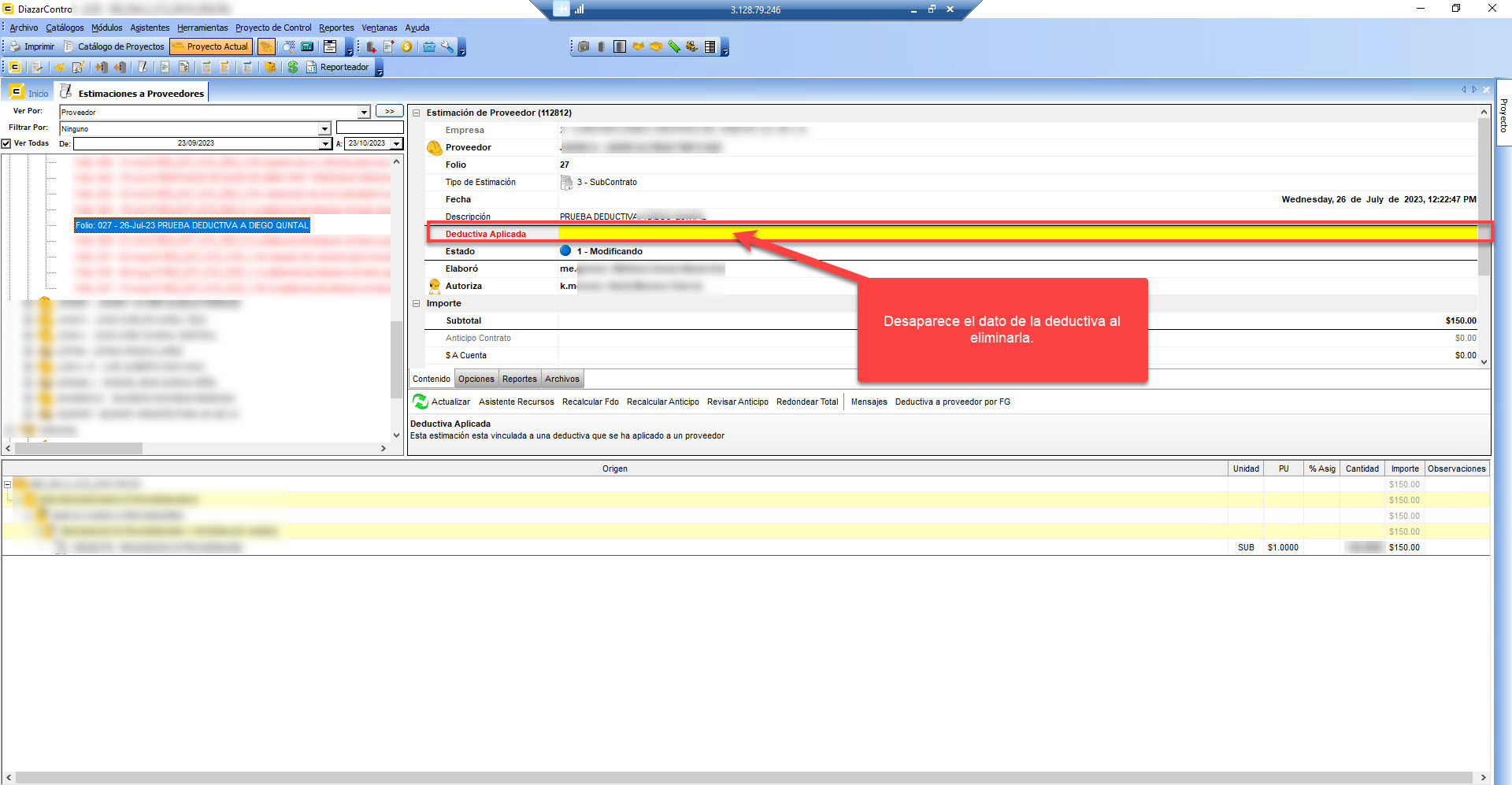This screenshot has height=785, width=1512.
Task: Collapse the Estimación de Proveedor section
Action: (417, 113)
